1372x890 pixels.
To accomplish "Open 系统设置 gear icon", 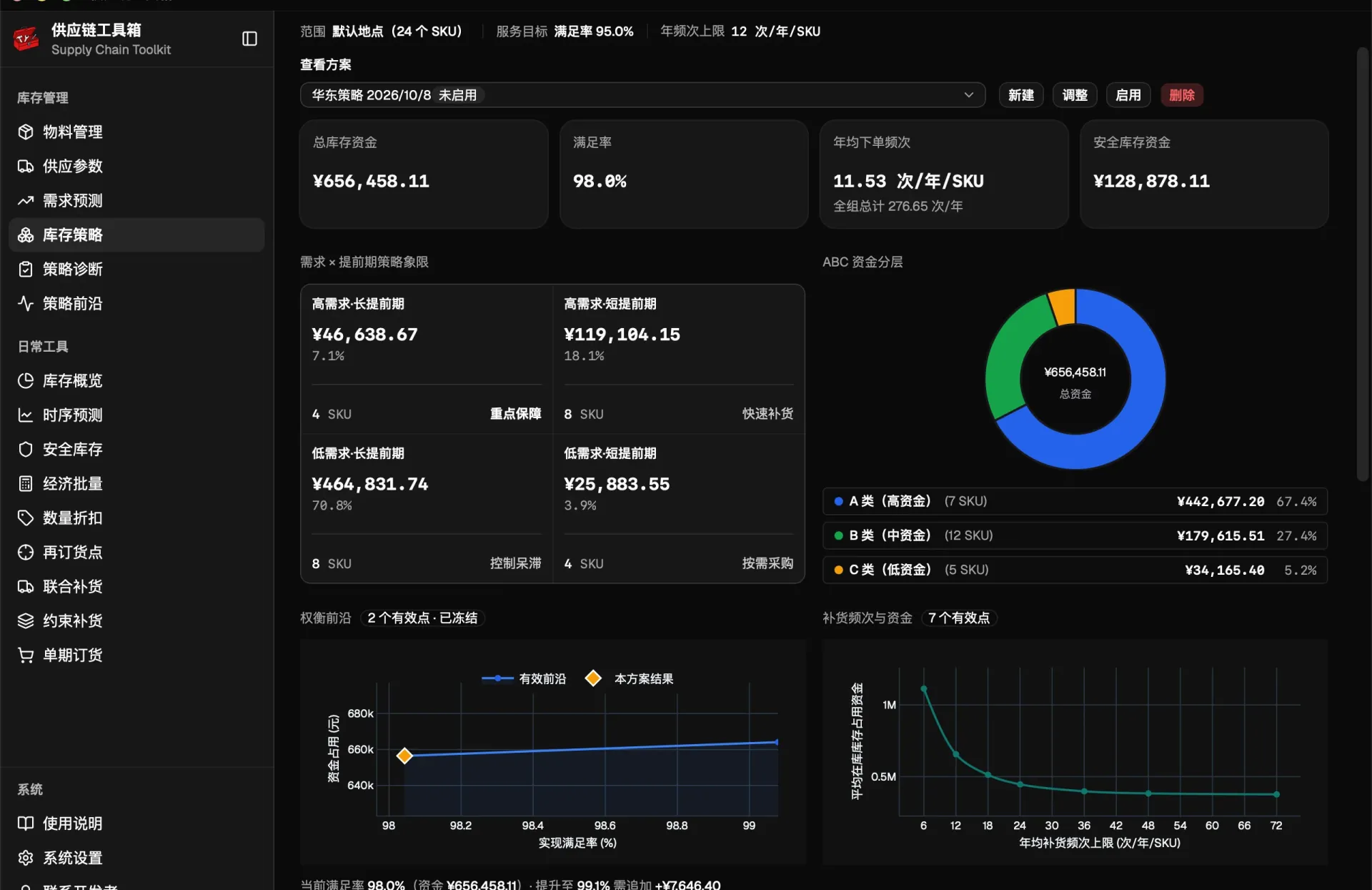I will pos(26,858).
